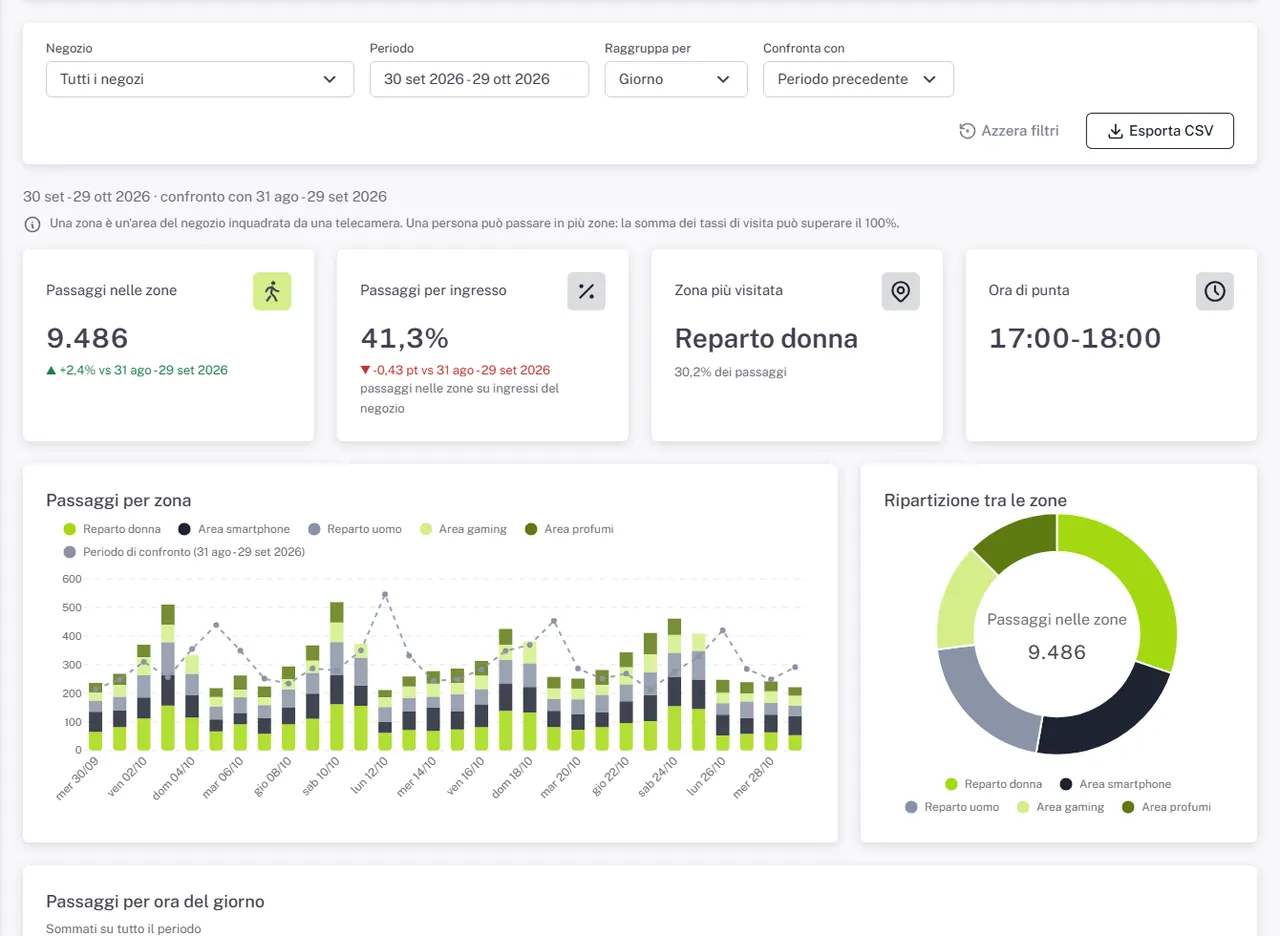Screen dimensions: 1280x936
Task: Open the Confronta con "Periodo precedente" dropdown
Action: (858, 79)
